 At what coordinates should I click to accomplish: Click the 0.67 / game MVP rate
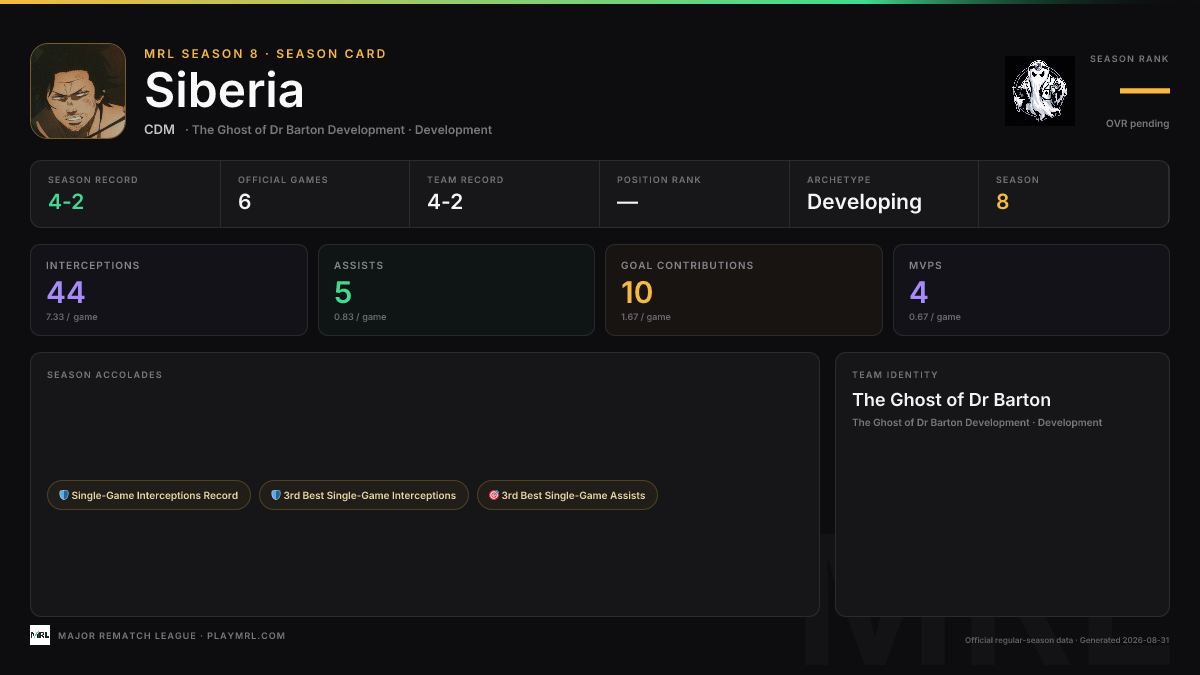935,317
